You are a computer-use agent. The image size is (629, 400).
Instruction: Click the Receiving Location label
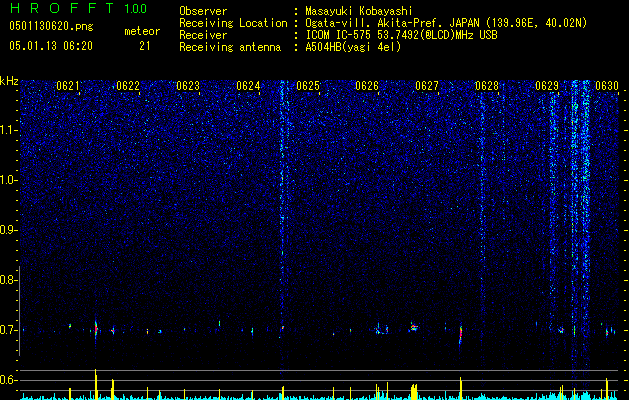click(x=233, y=23)
